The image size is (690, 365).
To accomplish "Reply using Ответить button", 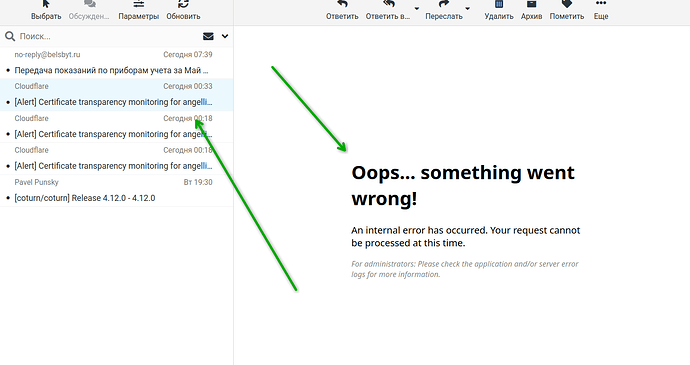I will point(342,10).
